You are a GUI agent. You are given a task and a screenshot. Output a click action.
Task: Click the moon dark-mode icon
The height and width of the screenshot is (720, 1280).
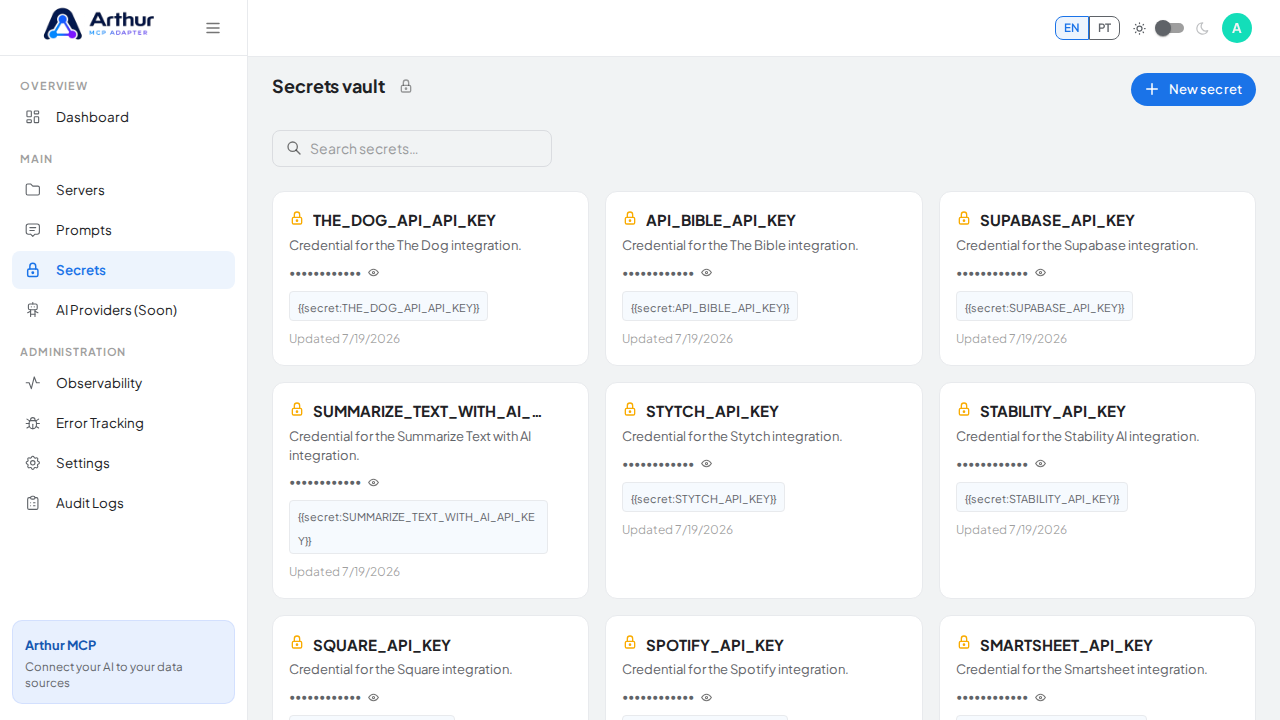(x=1202, y=28)
